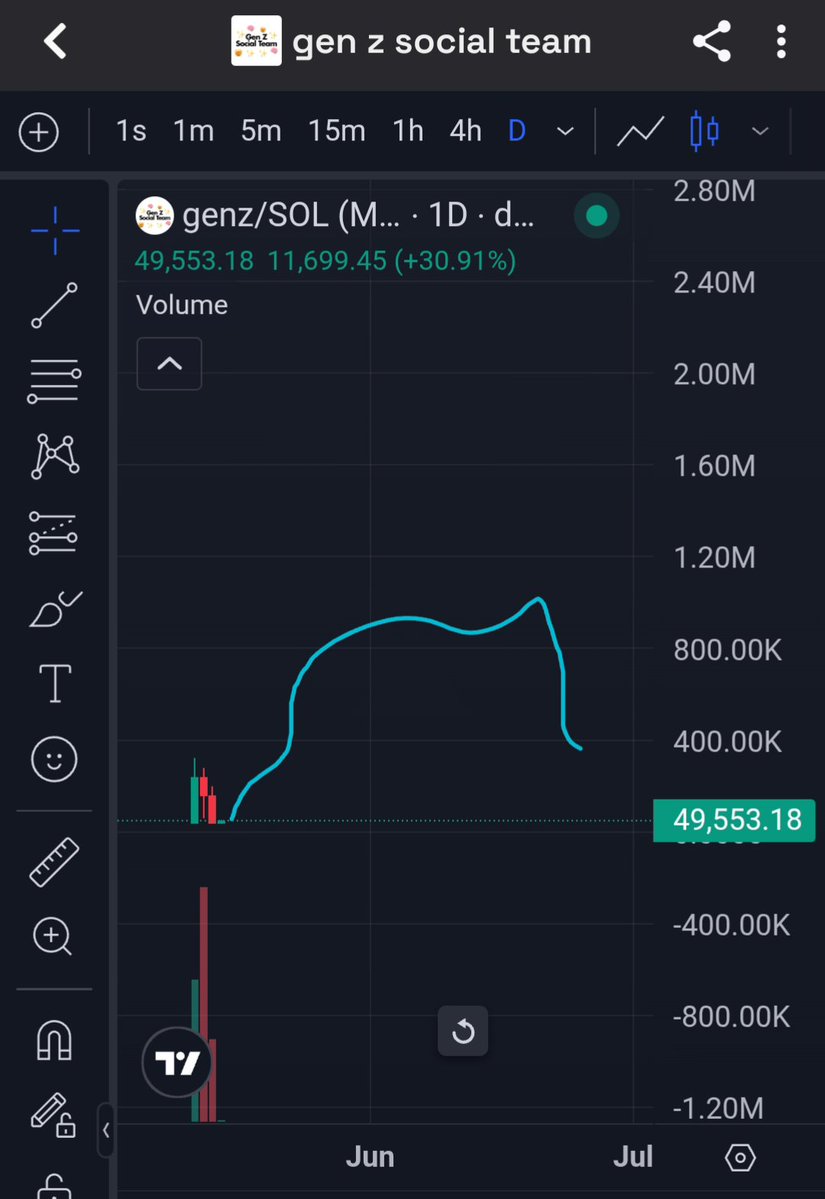Select the ruler measure tool
Viewport: 825px width, 1199px height.
pyautogui.click(x=54, y=862)
